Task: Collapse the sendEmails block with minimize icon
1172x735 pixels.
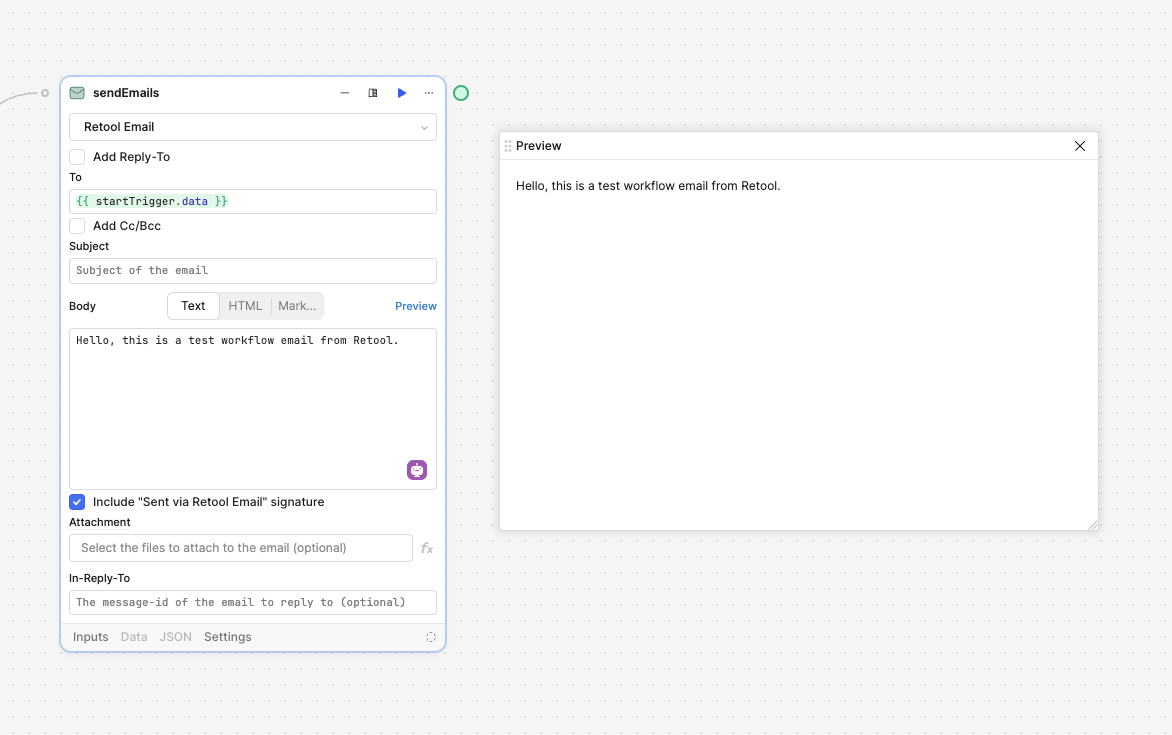Action: (345, 93)
